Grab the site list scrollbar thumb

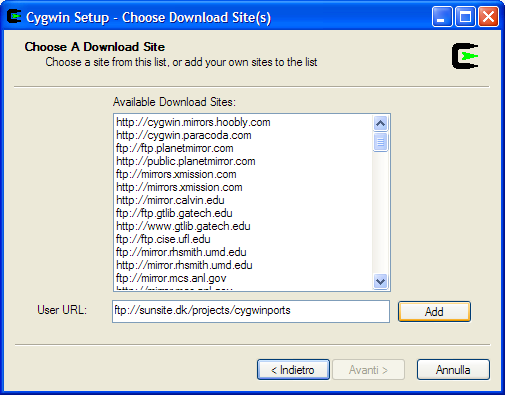380,142
